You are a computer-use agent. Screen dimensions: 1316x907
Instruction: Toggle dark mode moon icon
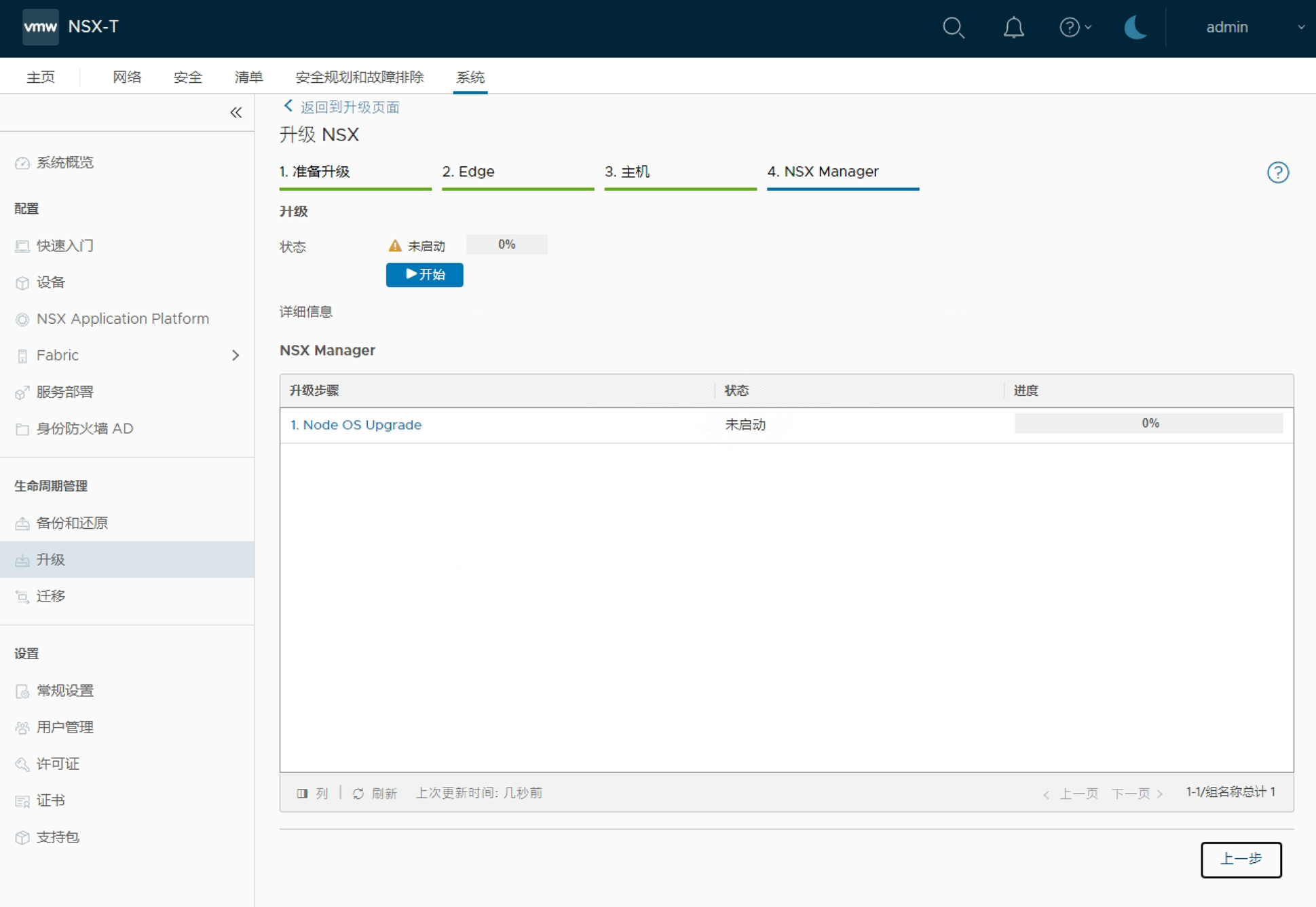pos(1135,28)
